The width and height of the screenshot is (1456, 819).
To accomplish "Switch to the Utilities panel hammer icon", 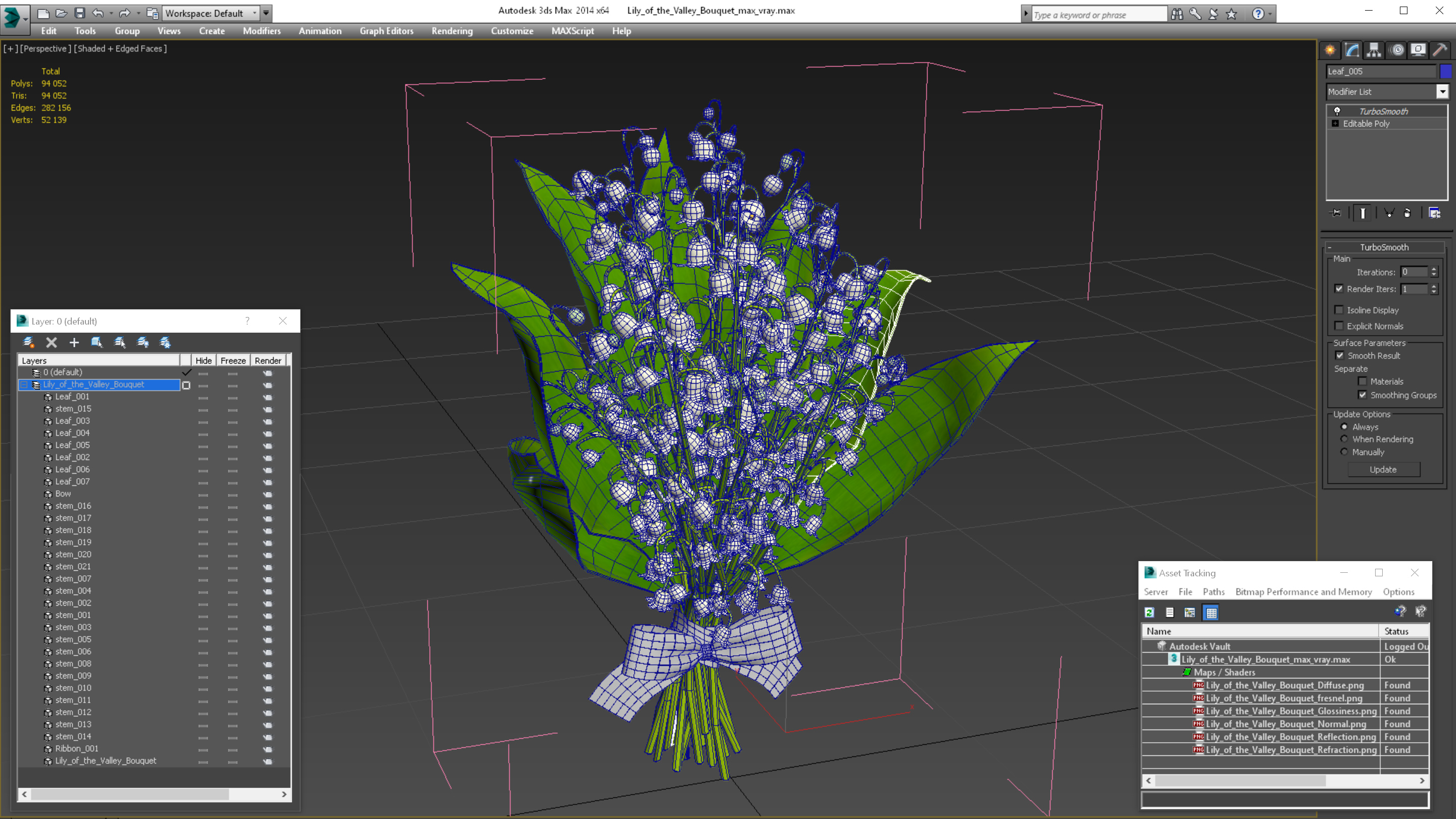I will click(1440, 50).
